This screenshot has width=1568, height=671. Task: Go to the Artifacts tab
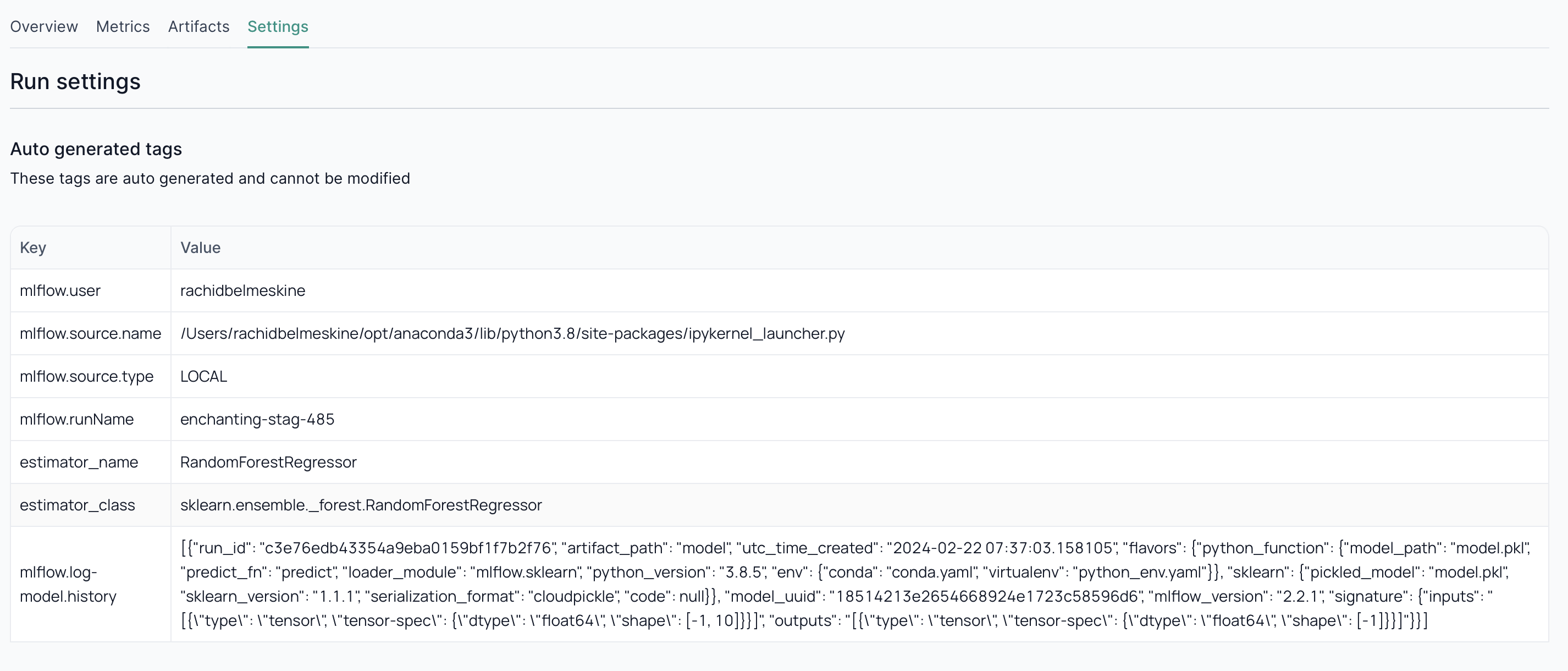pos(198,27)
